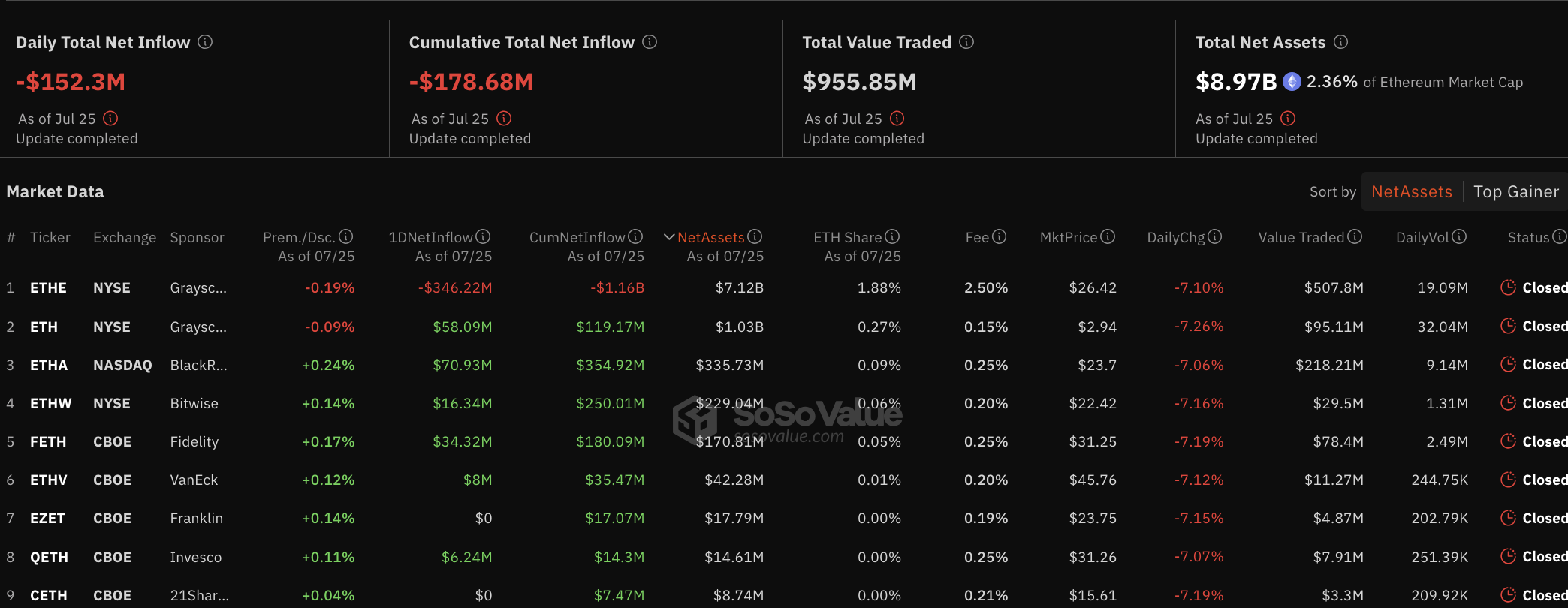Viewport: 1568px width, 608px height.
Task: Click red alert icon under Daily Total Net Inflow date
Action: (110, 118)
